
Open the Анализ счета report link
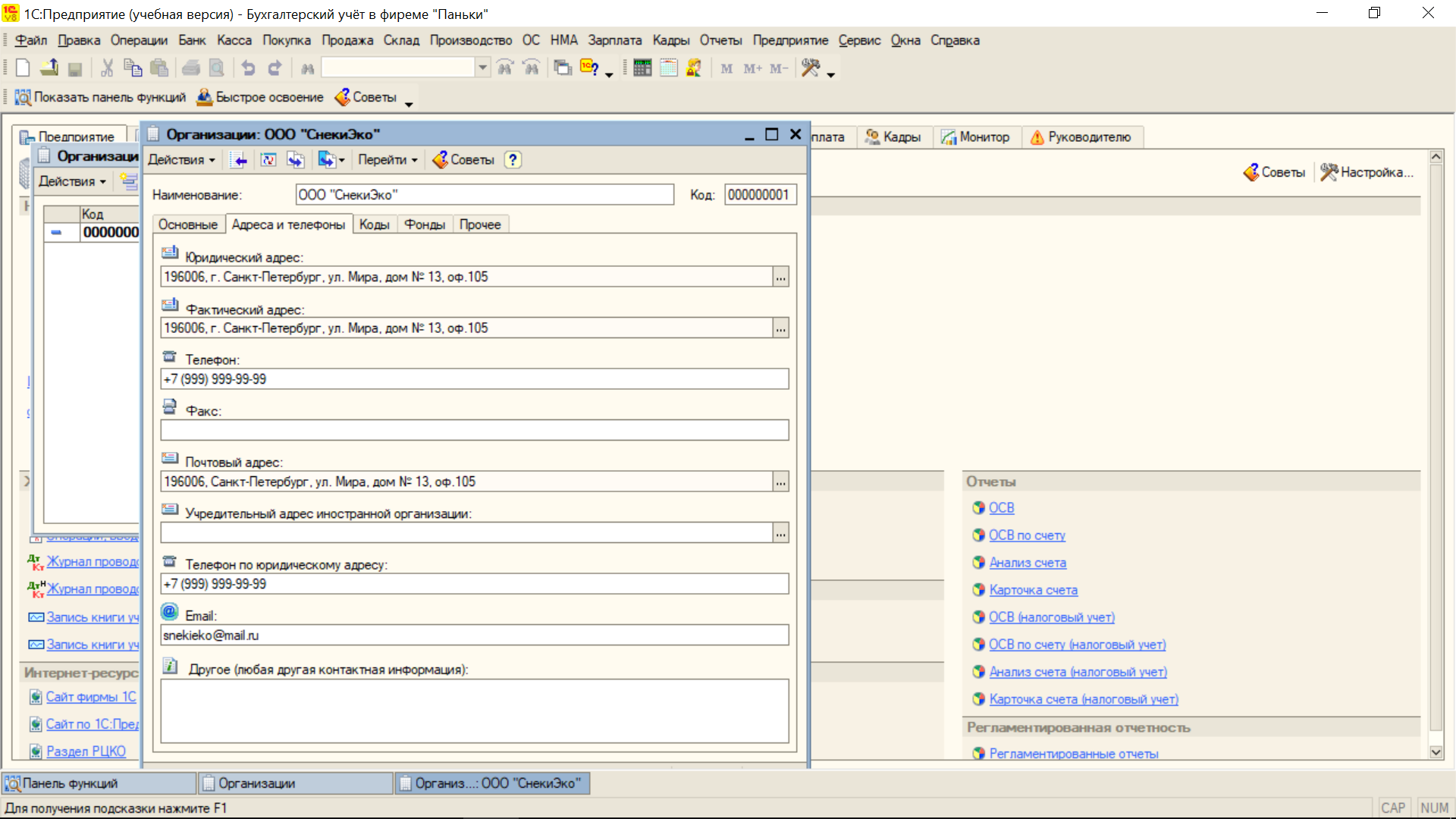click(1028, 563)
